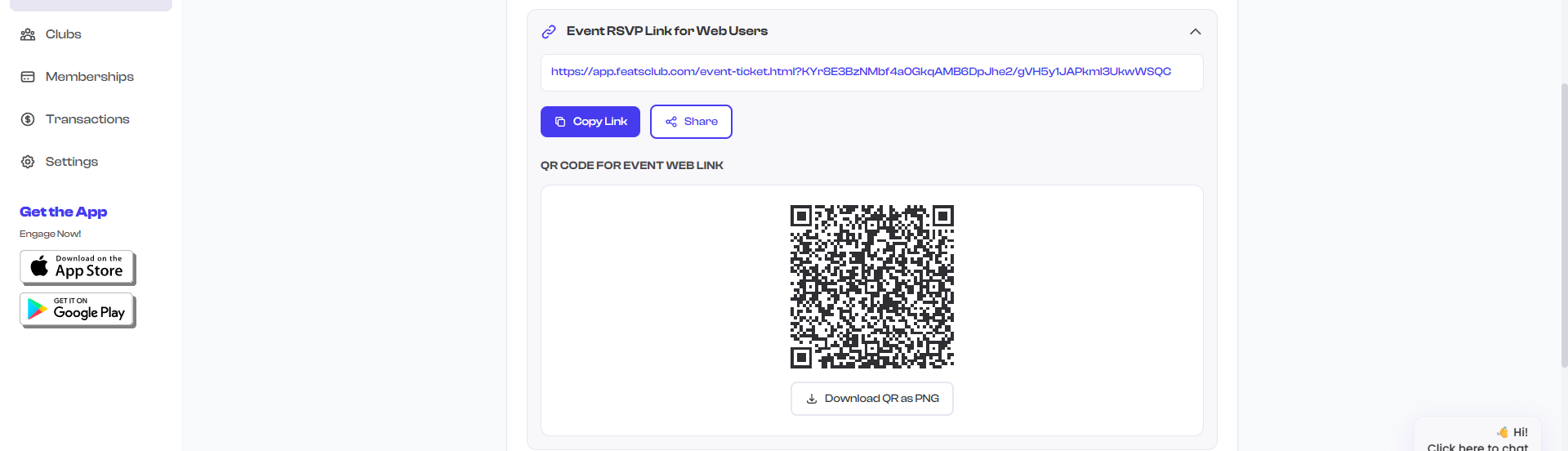Open the Get it on Google Play badge
Screen dimensions: 1568x451
(78, 310)
